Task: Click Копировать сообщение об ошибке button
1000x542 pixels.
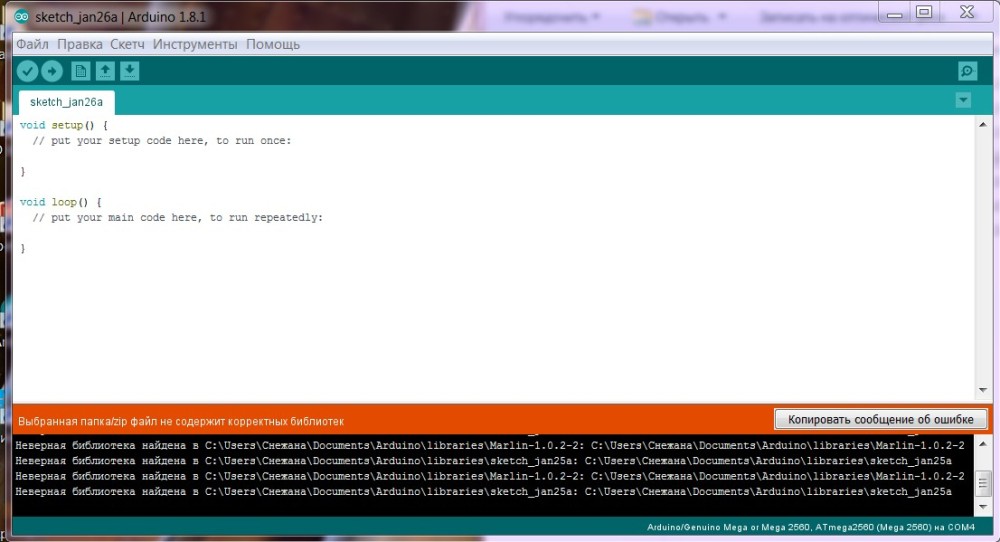Action: [x=881, y=420]
